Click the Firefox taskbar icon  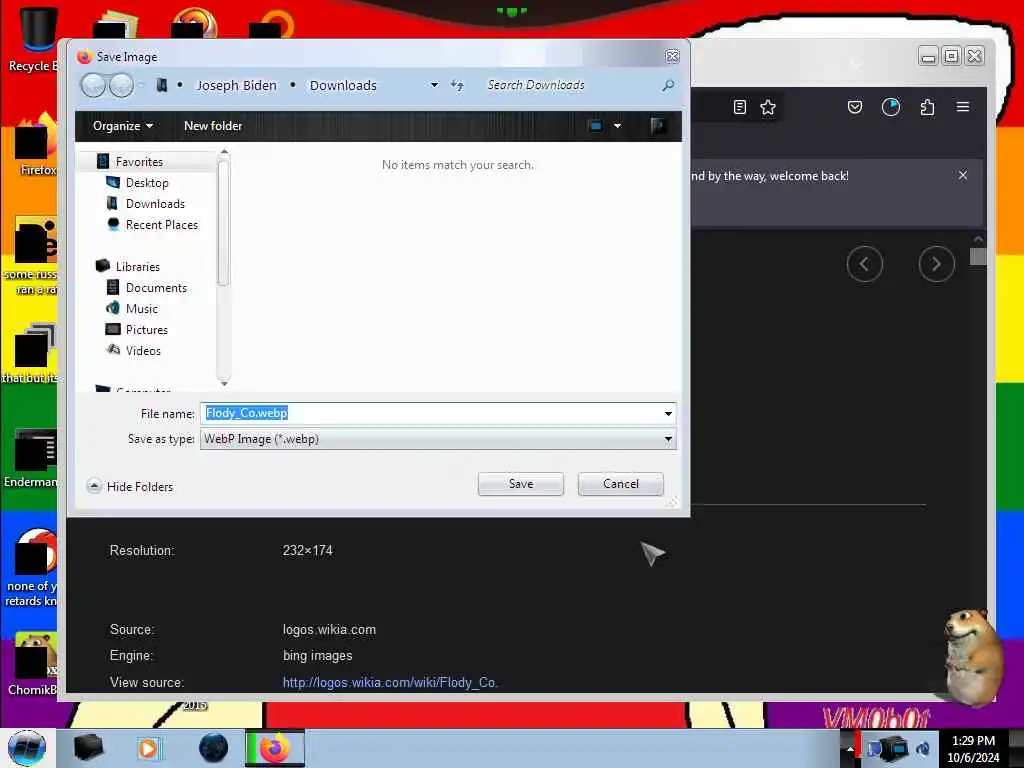click(275, 748)
